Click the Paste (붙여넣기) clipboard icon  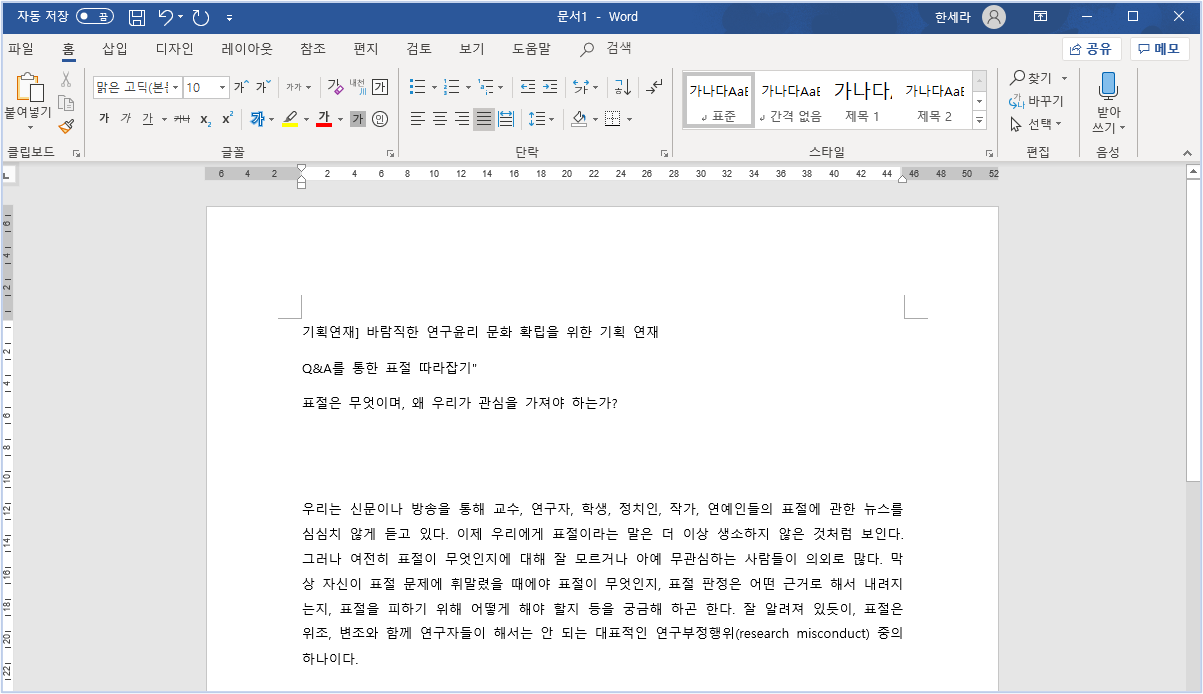[x=30, y=89]
